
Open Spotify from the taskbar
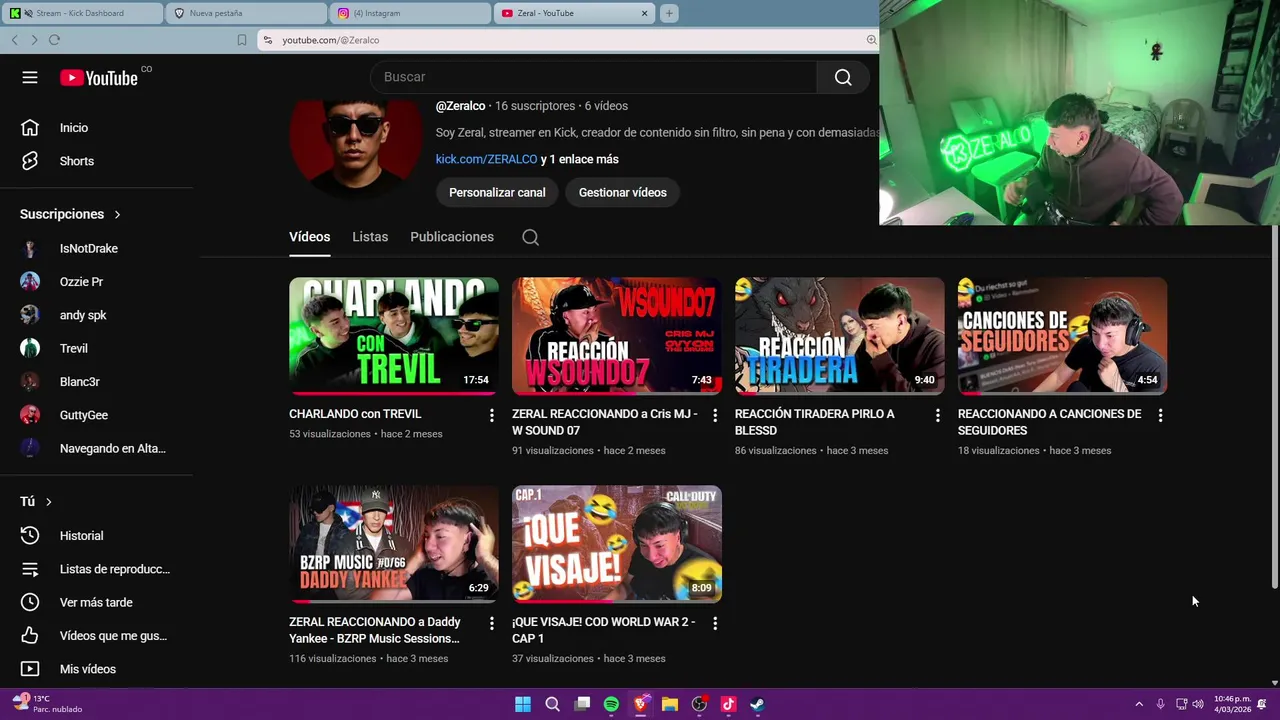coord(611,704)
